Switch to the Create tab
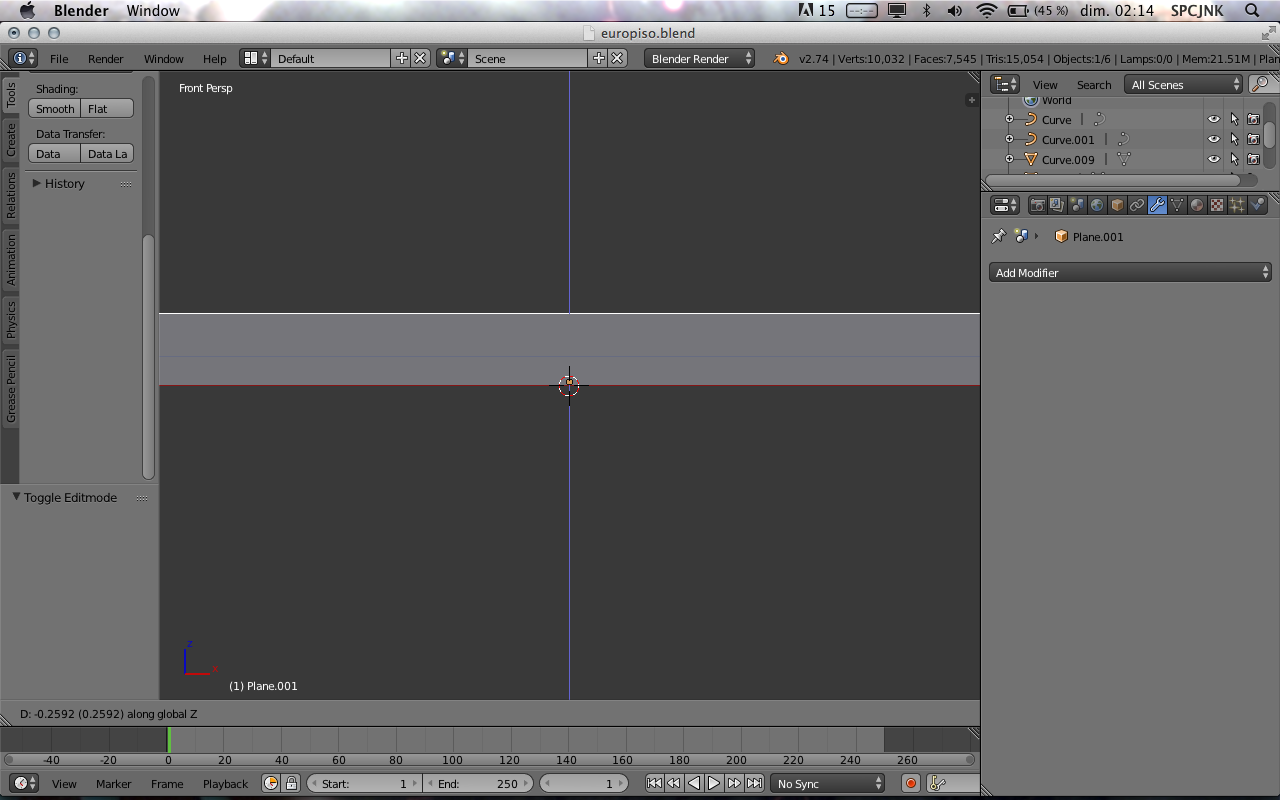This screenshot has width=1280, height=800. pos(11,139)
